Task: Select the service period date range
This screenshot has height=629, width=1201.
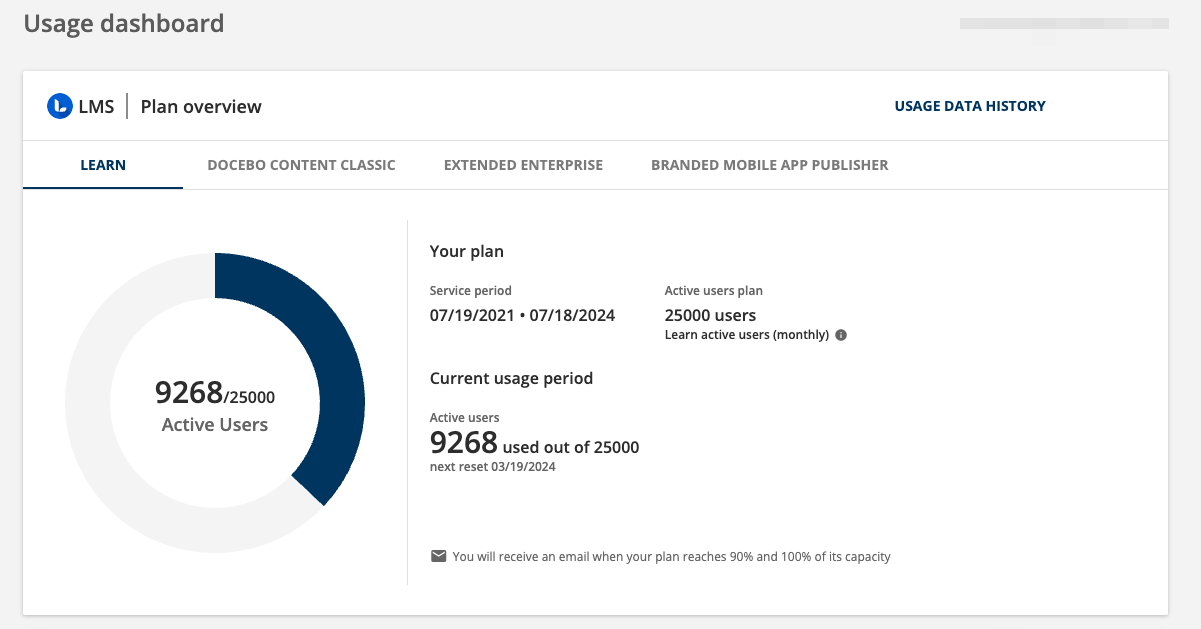Action: click(x=522, y=315)
